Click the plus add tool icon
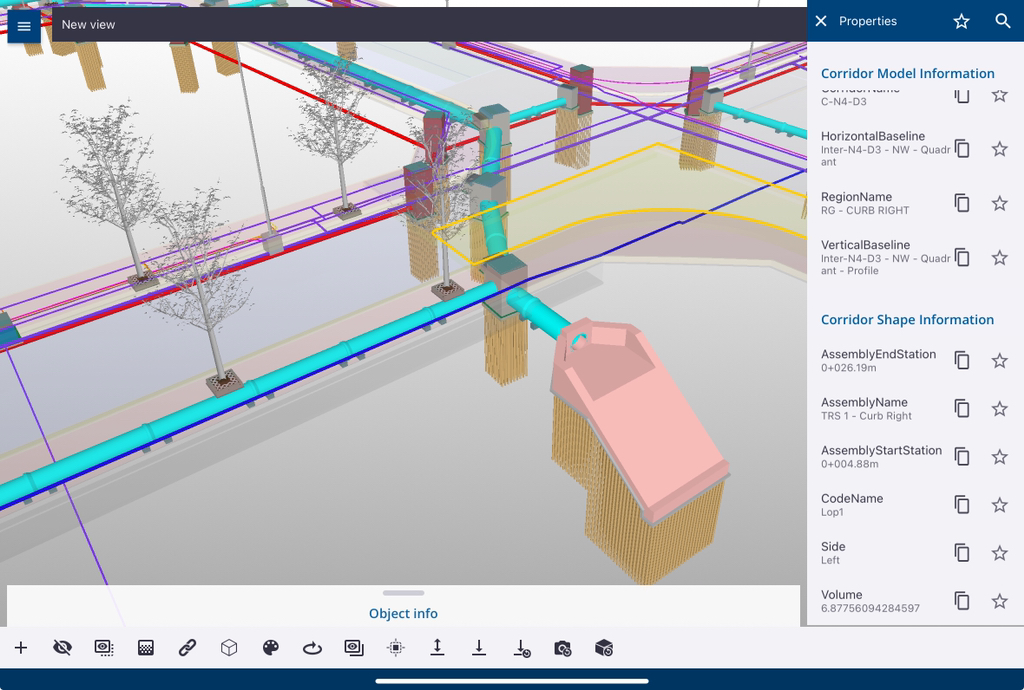 coord(21,648)
